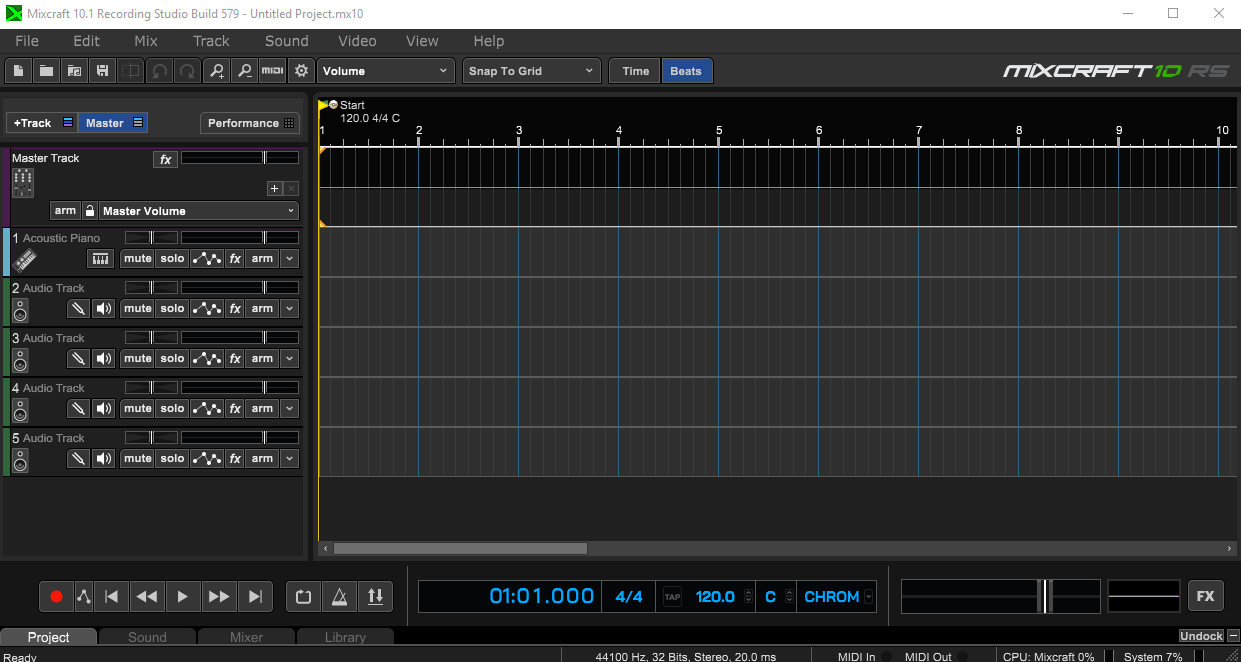Open the recording mode arrow beside record button
Viewport: 1241px width, 662px height.
point(83,597)
